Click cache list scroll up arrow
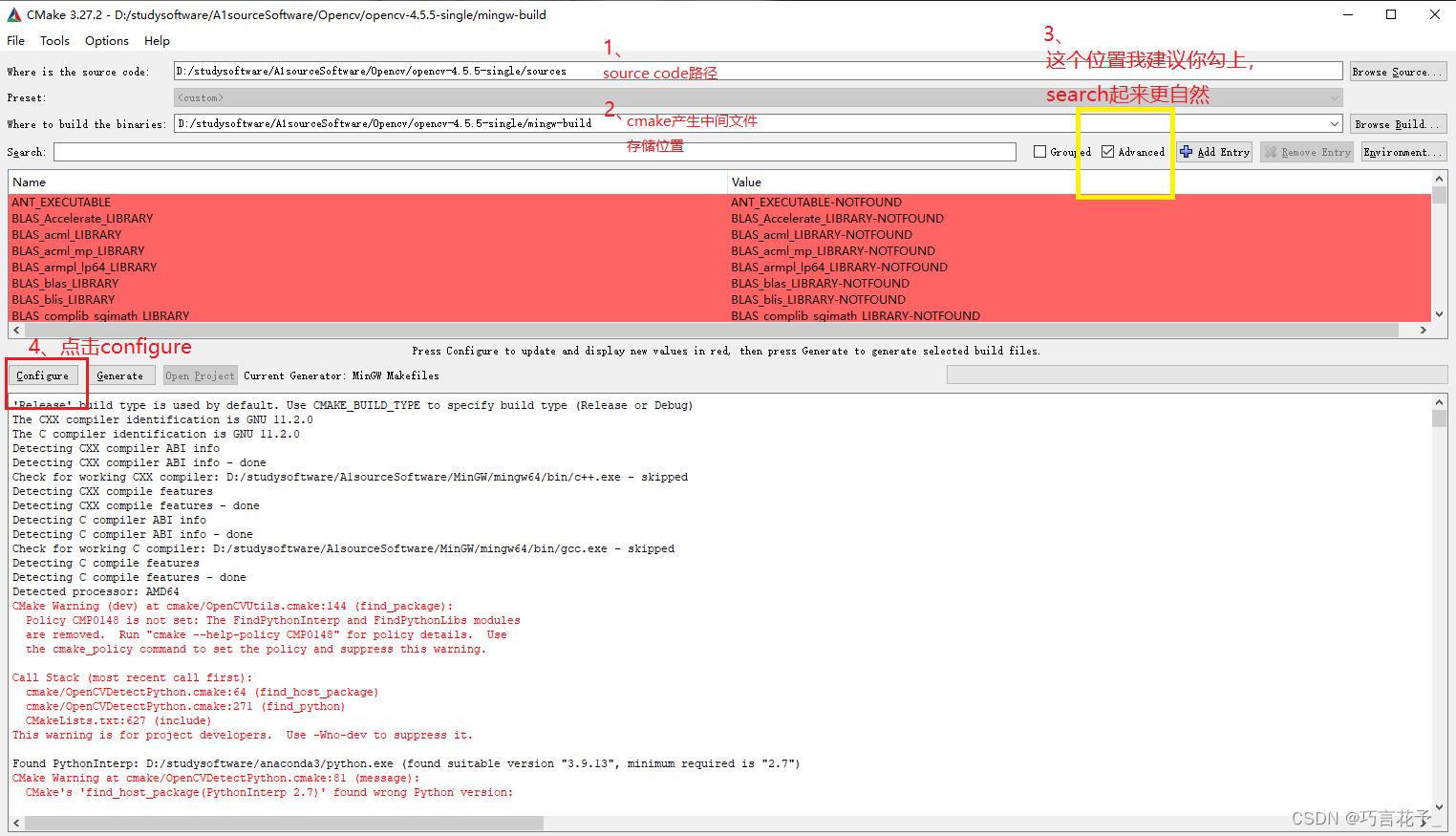This screenshot has height=836, width=1456. point(1439,179)
